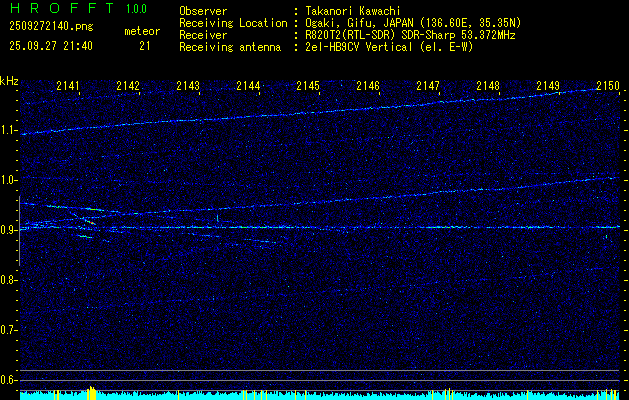Click the kHz axis unit label
The width and height of the screenshot is (629, 400).
pyautogui.click(x=9, y=81)
